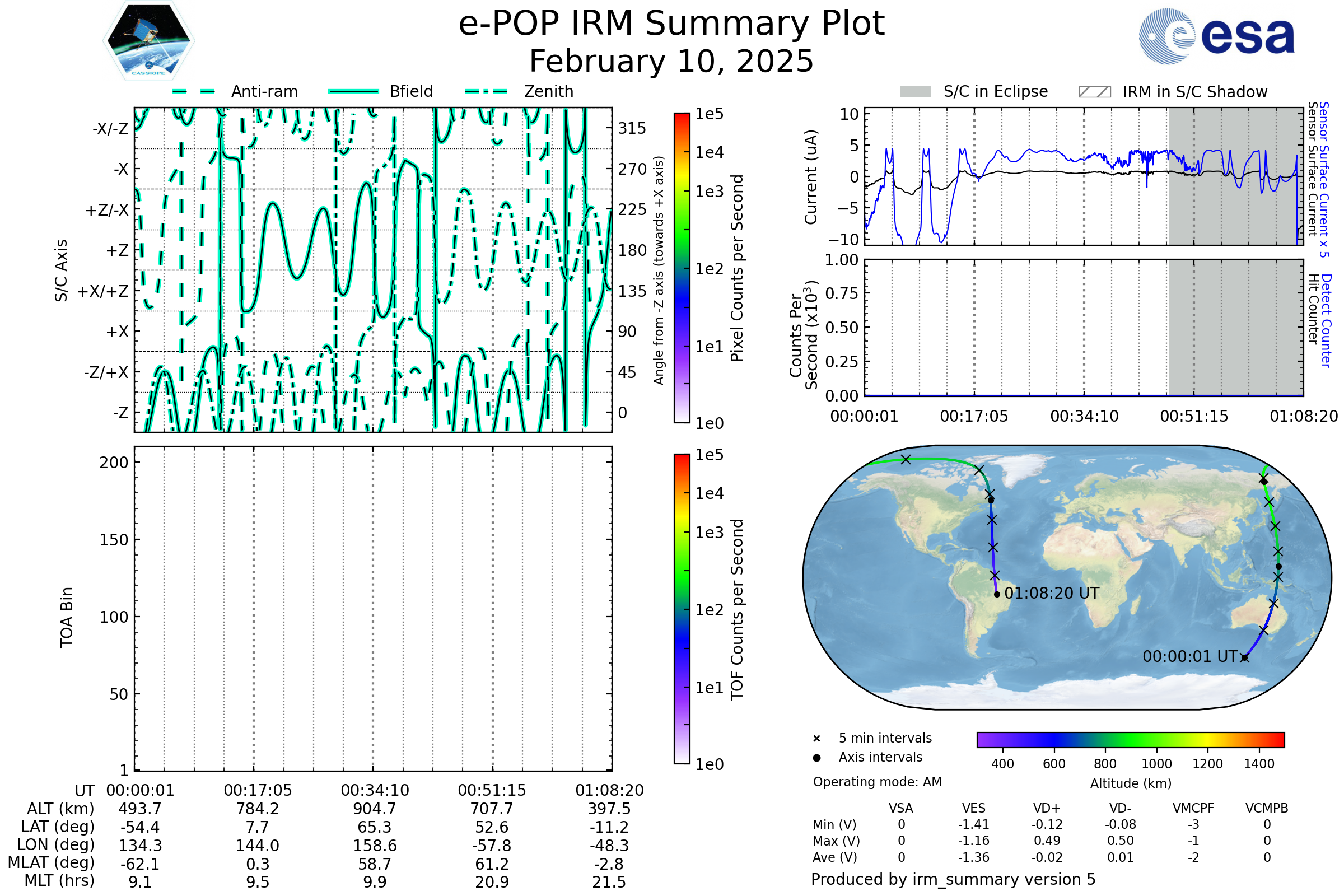Click the e-POP IRM Summary Plot title
This screenshot has width=1344, height=896.
[x=671, y=24]
